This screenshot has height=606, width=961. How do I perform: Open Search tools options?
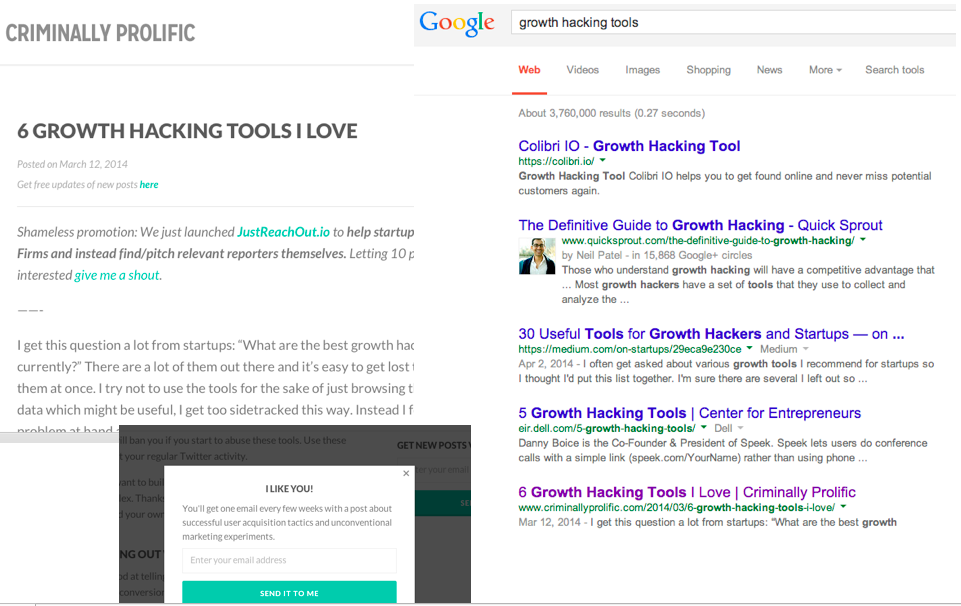(894, 70)
